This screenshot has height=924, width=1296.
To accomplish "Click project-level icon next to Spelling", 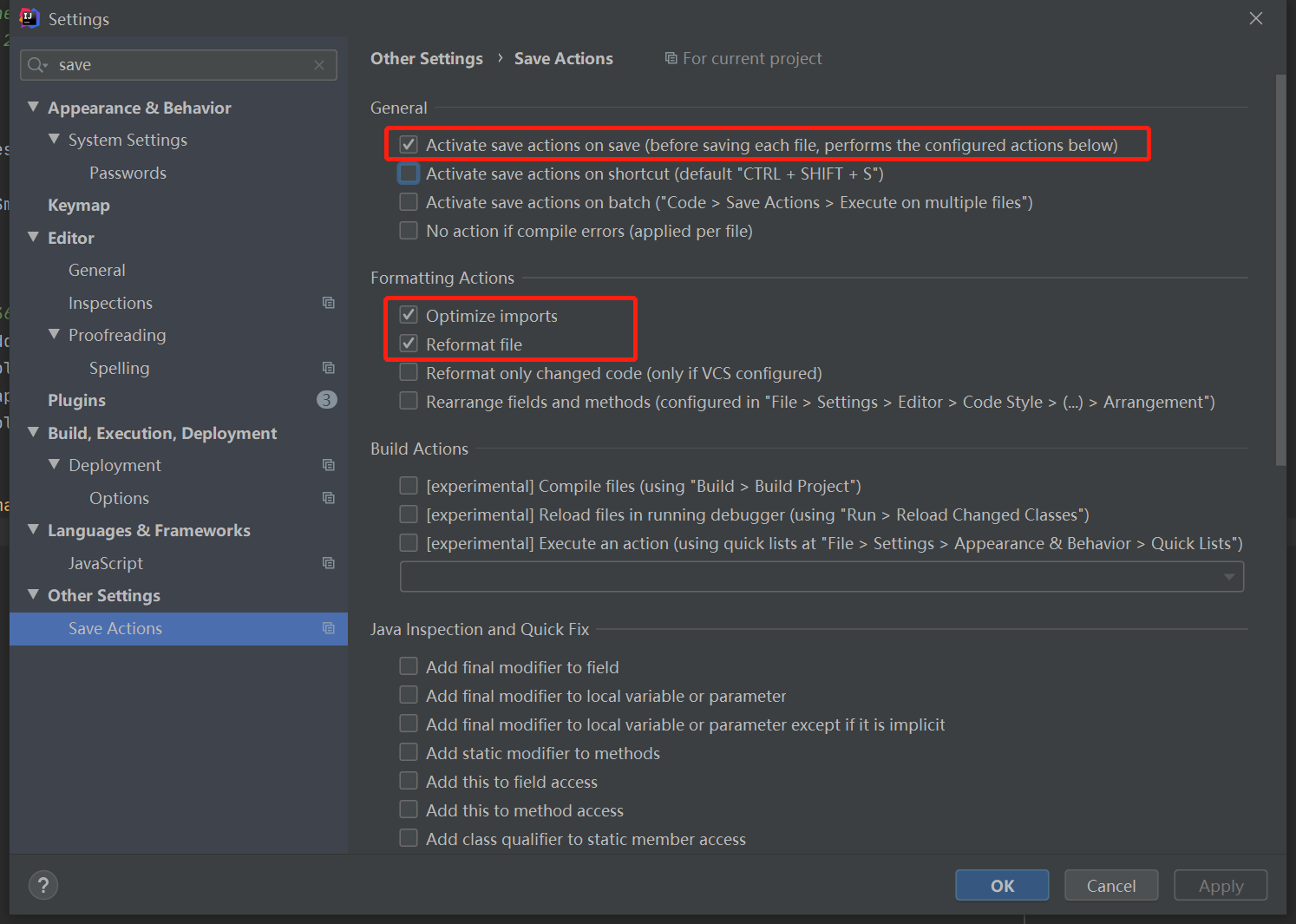I will (x=329, y=368).
